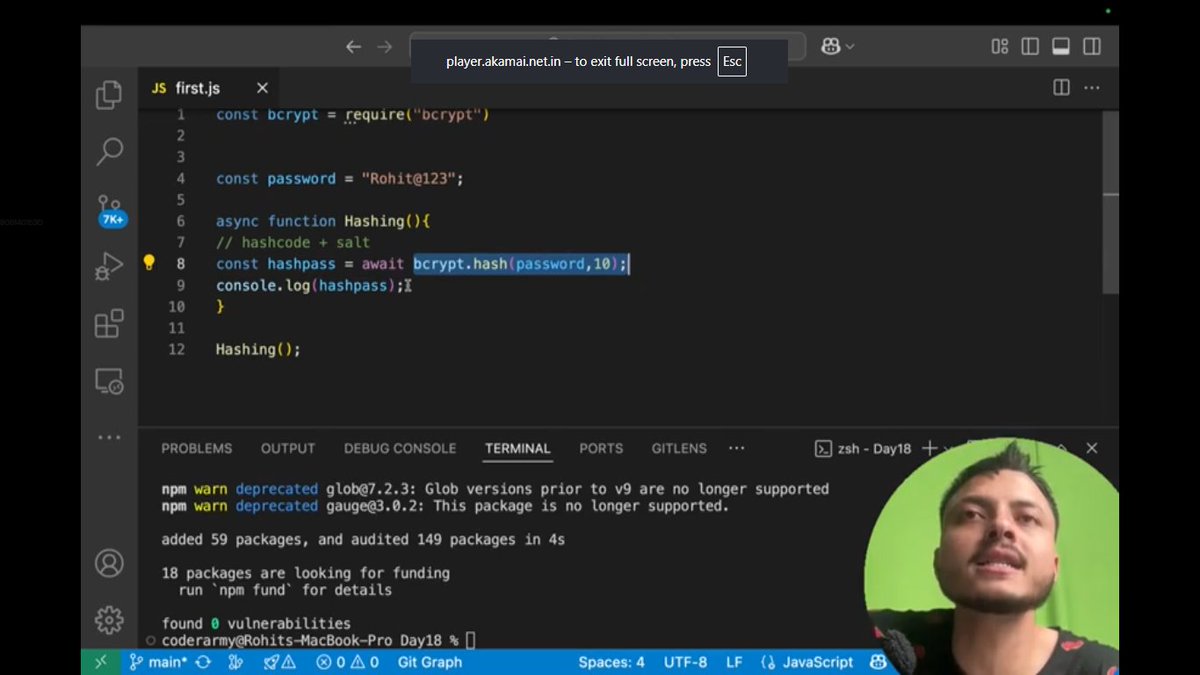Toggle the primary side bar
This screenshot has width=1200, height=675.
click(1031, 47)
